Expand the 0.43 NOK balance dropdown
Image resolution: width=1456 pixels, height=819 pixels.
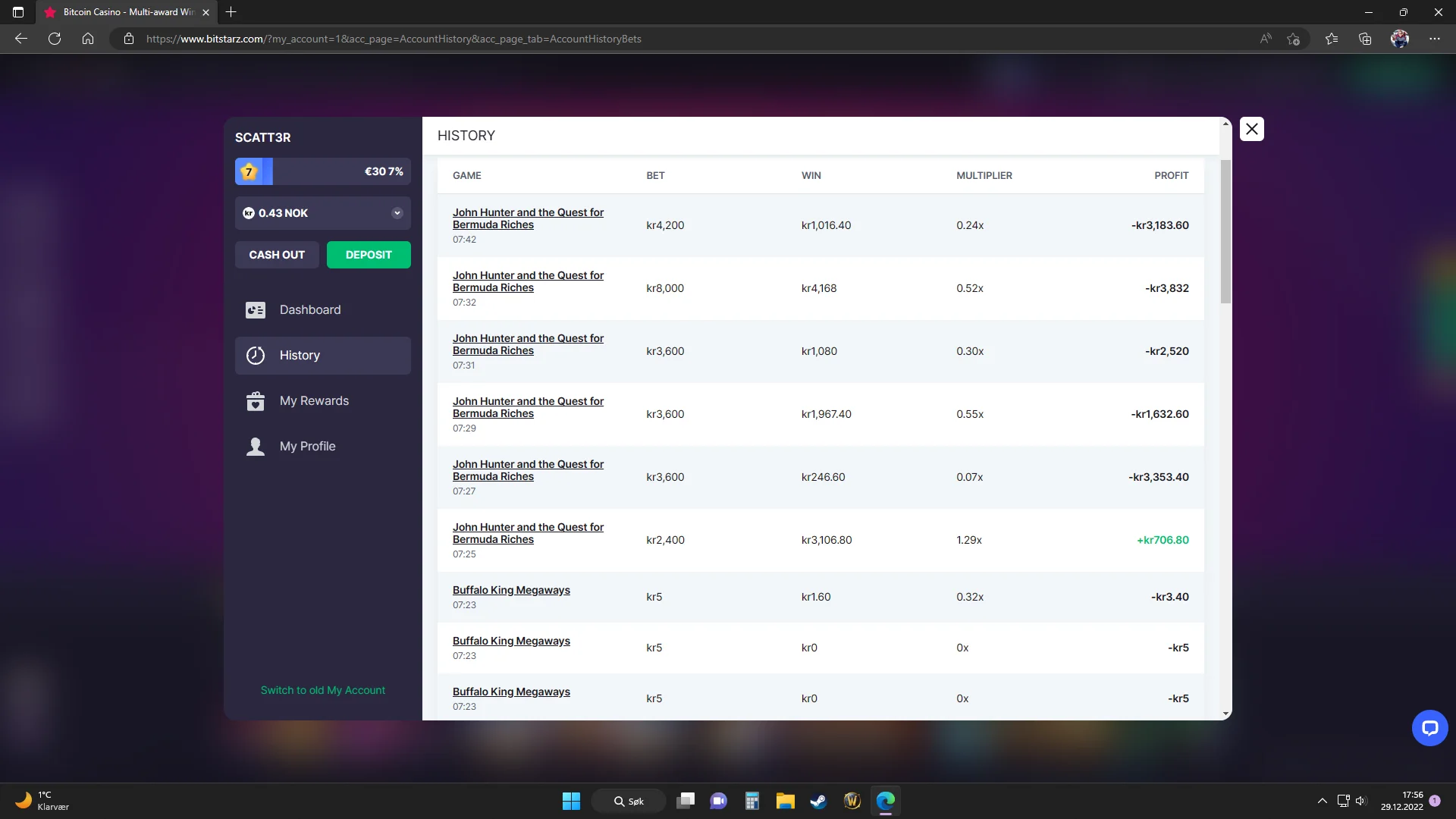click(397, 213)
